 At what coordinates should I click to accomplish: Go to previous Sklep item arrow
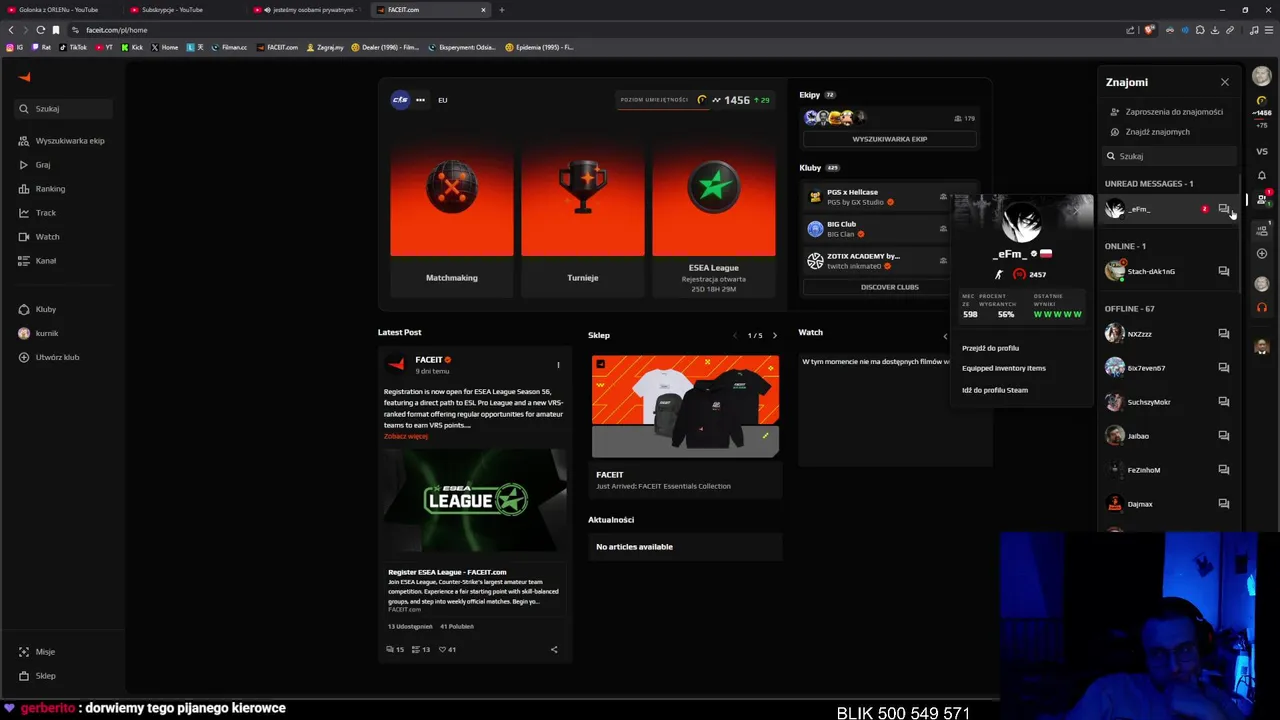(x=735, y=336)
